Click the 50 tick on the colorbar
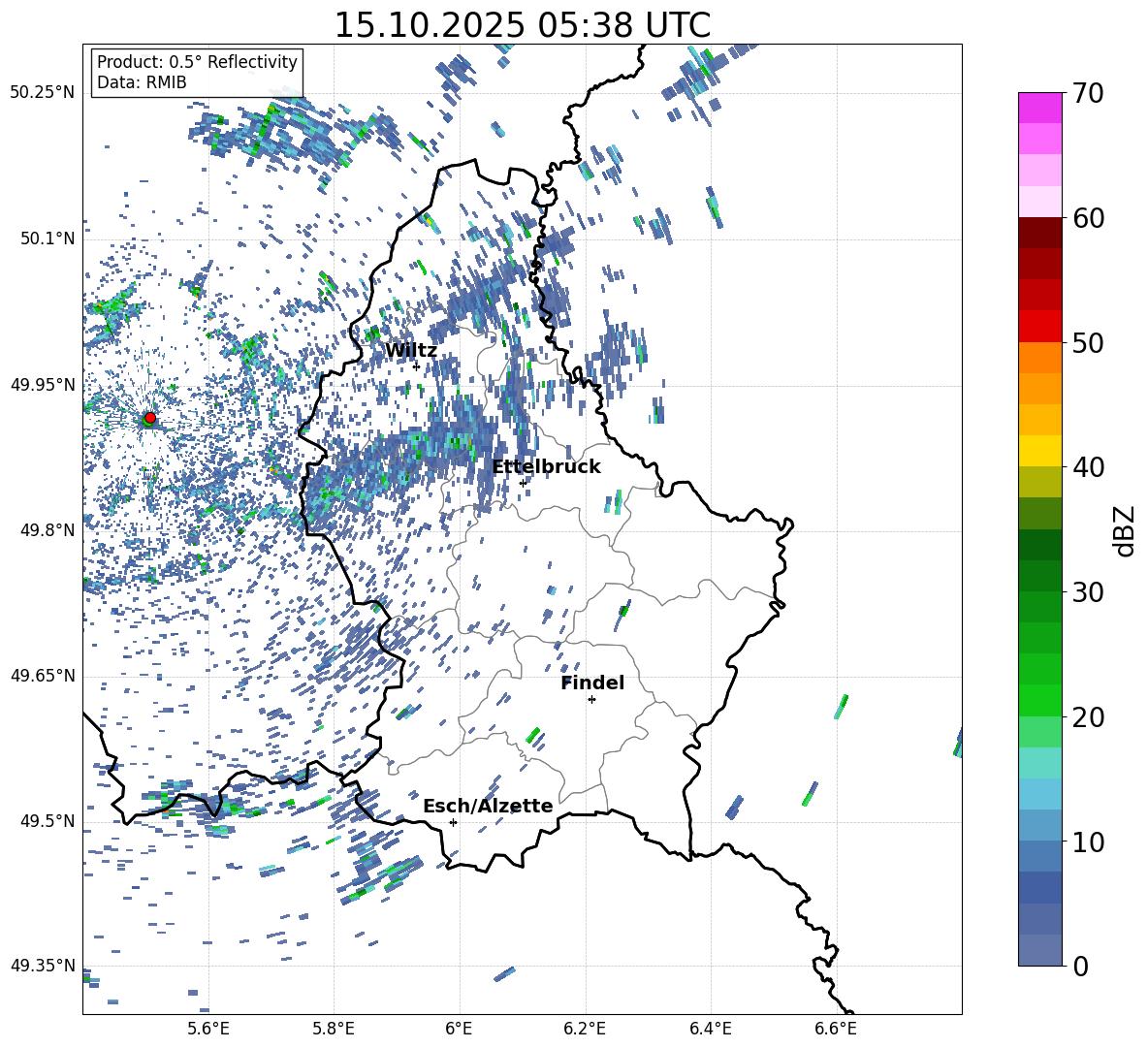 1088,342
